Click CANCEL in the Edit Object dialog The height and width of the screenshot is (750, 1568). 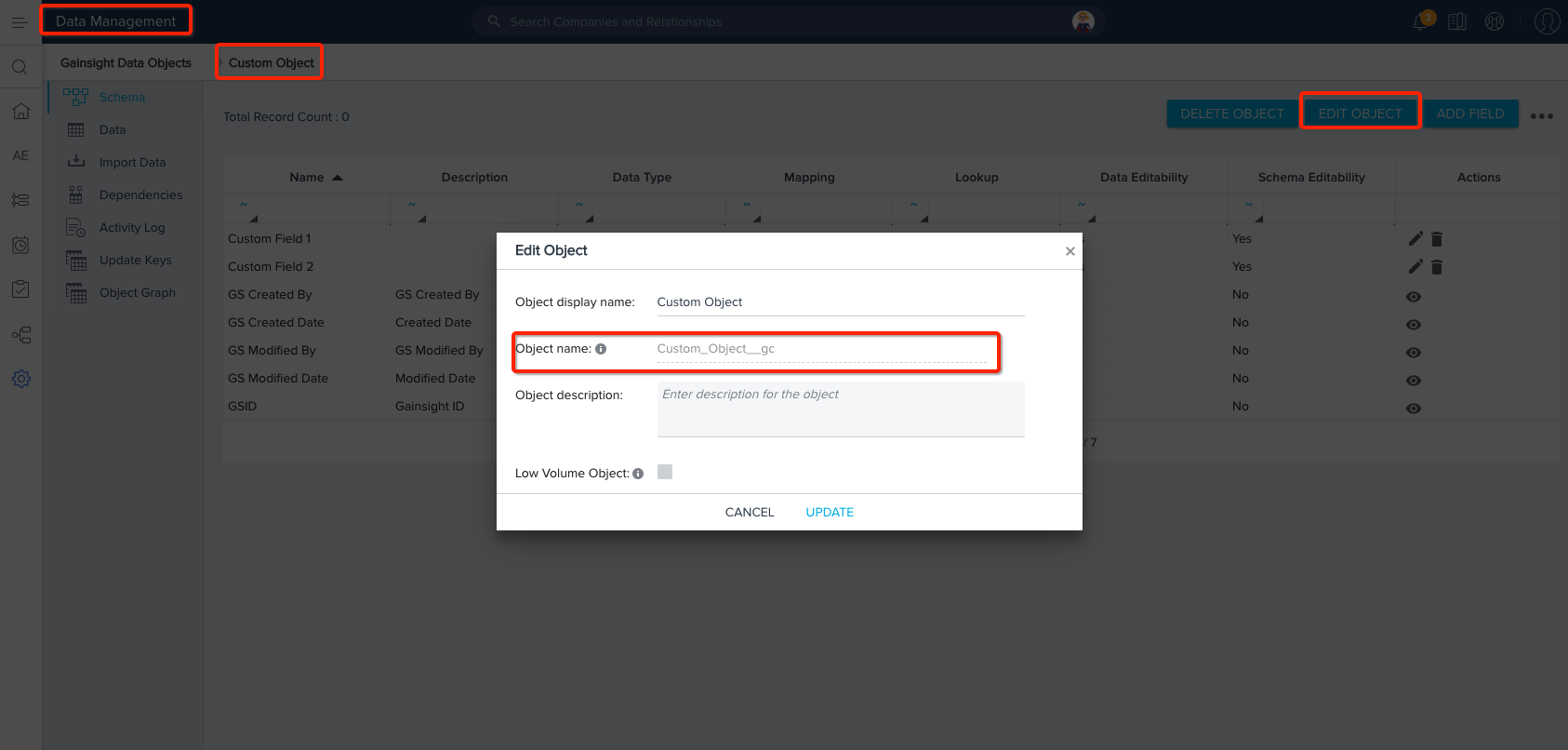tap(750, 512)
